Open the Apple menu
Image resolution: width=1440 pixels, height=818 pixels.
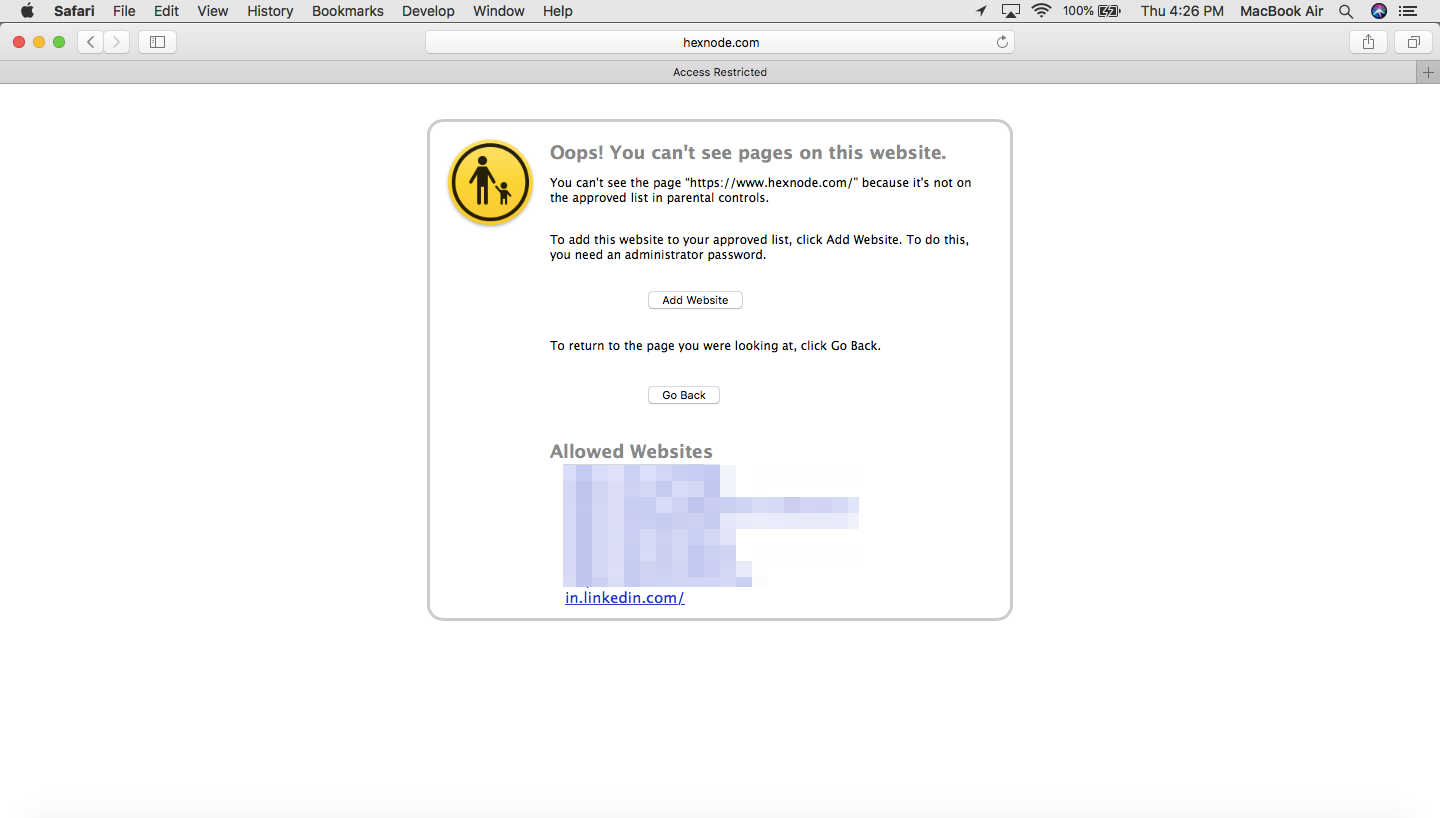coord(27,11)
